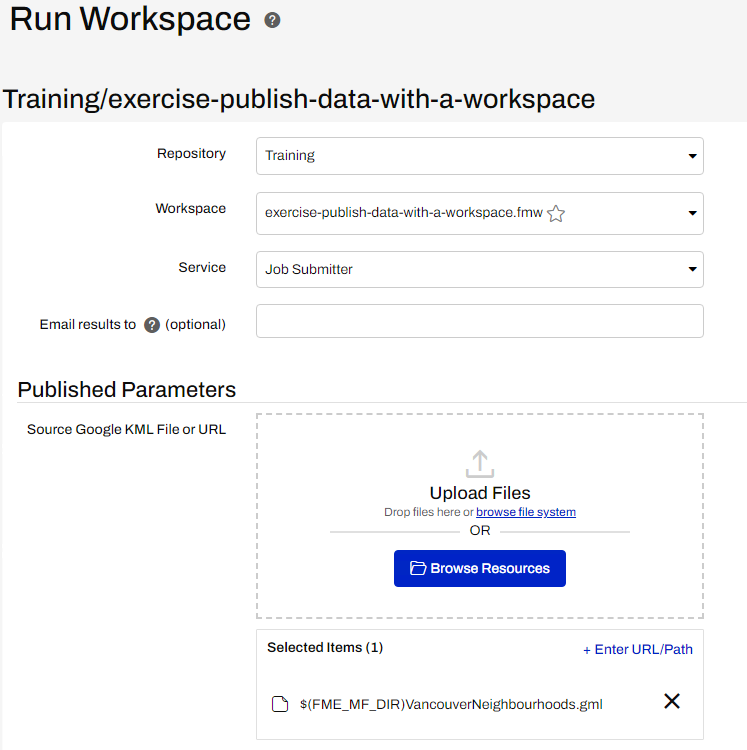The image size is (747, 750).
Task: Select $(FME_MF_DIR)VancouverNeighbourhoods.gml item text
Action: (451, 704)
